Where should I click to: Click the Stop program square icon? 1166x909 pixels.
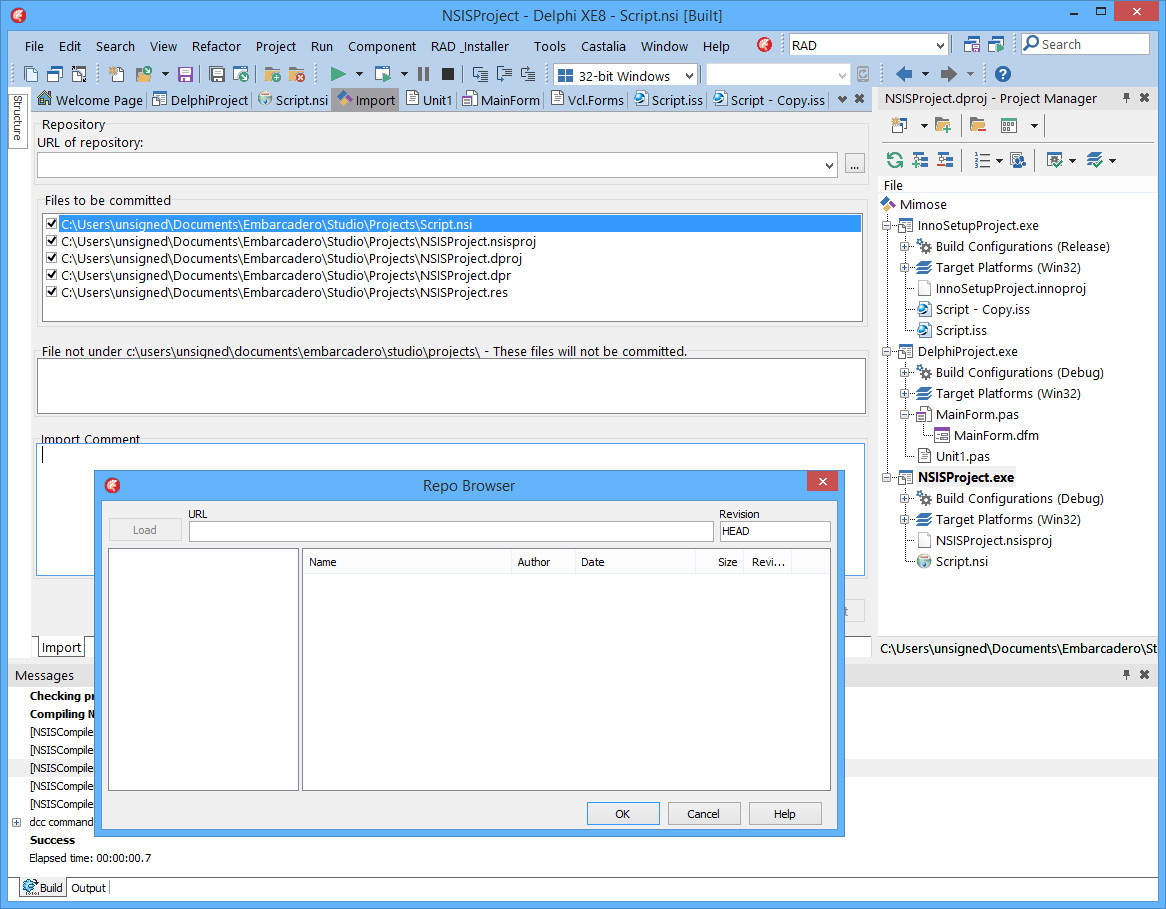(448, 74)
